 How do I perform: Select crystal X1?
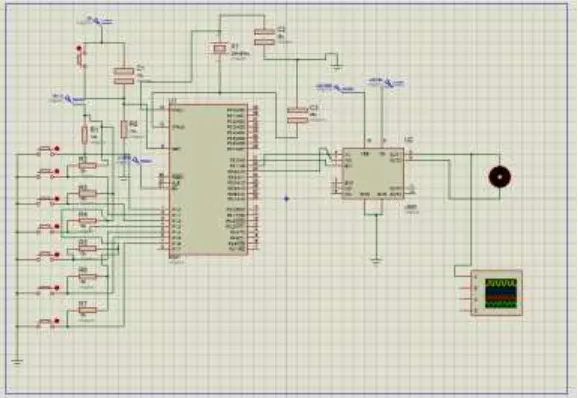click(x=220, y=48)
